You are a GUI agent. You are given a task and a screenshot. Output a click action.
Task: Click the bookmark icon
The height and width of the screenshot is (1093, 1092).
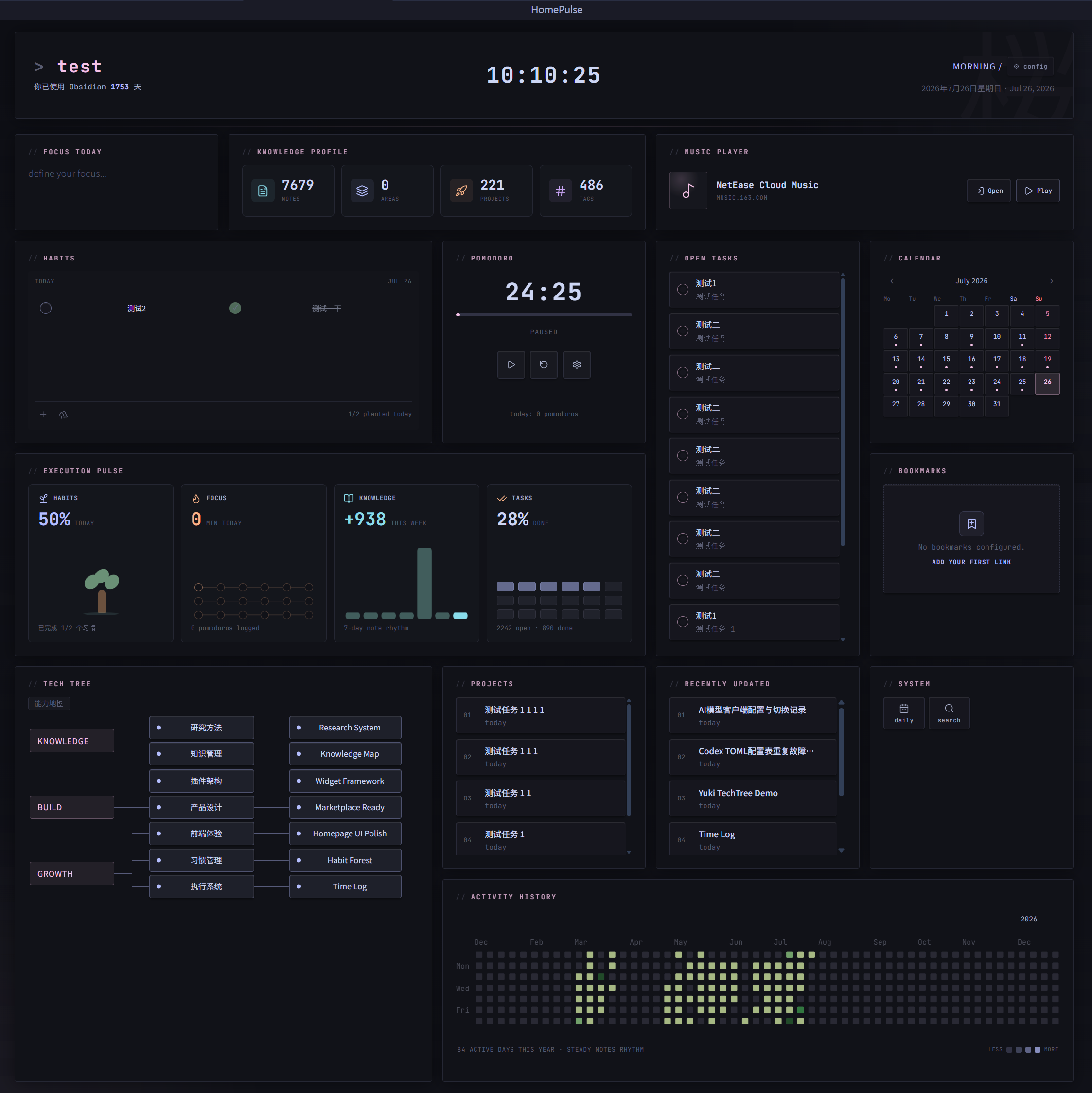(x=971, y=524)
